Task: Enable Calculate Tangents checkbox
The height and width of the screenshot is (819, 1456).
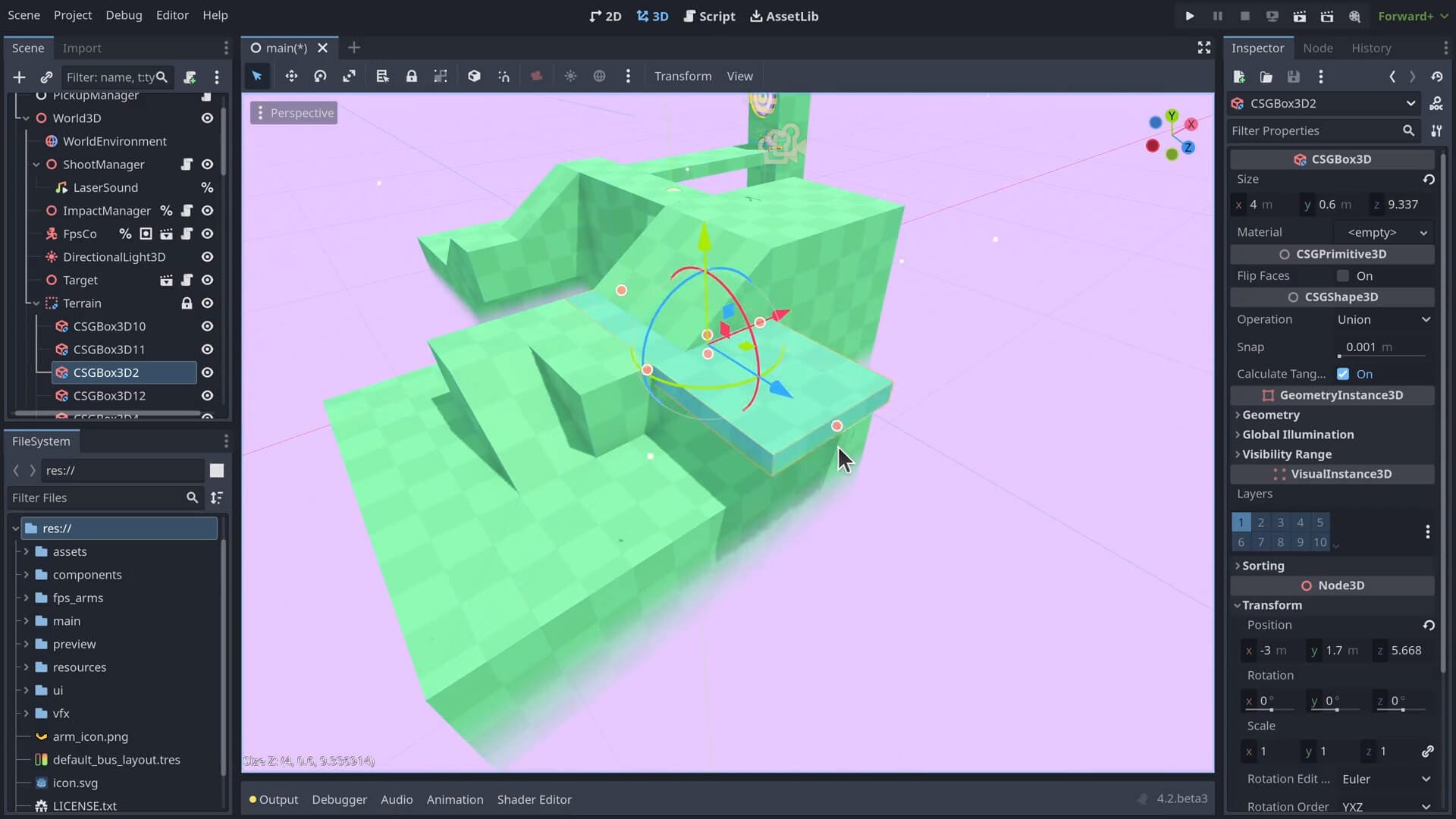Action: (1345, 373)
